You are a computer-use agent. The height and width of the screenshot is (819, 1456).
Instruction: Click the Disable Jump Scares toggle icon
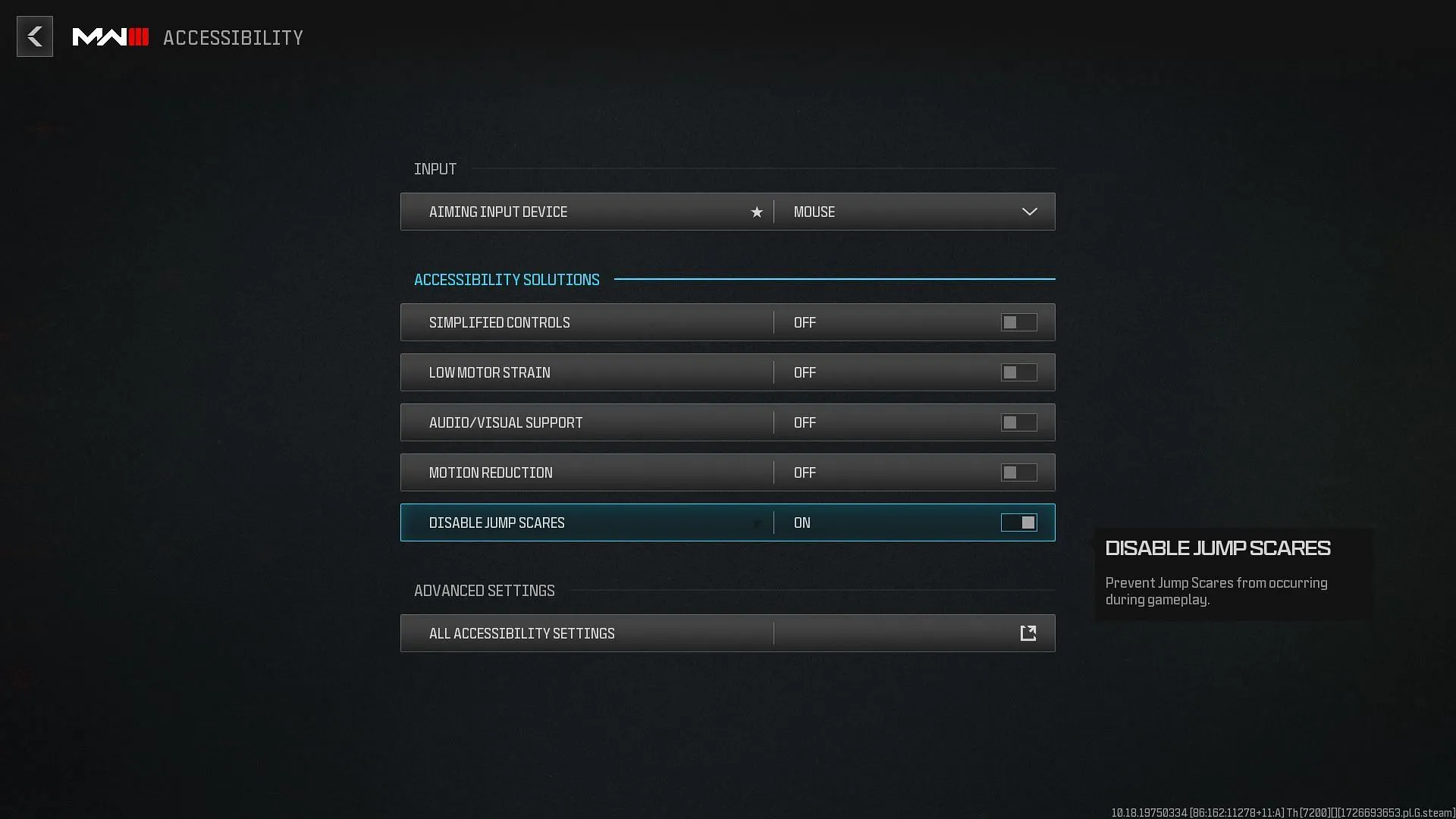pos(1019,522)
